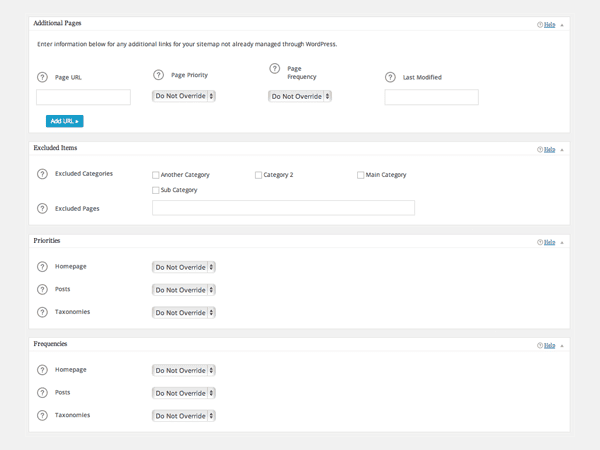Click help icon beside Priorities Taxonomies
600x450 pixels.
[42, 312]
